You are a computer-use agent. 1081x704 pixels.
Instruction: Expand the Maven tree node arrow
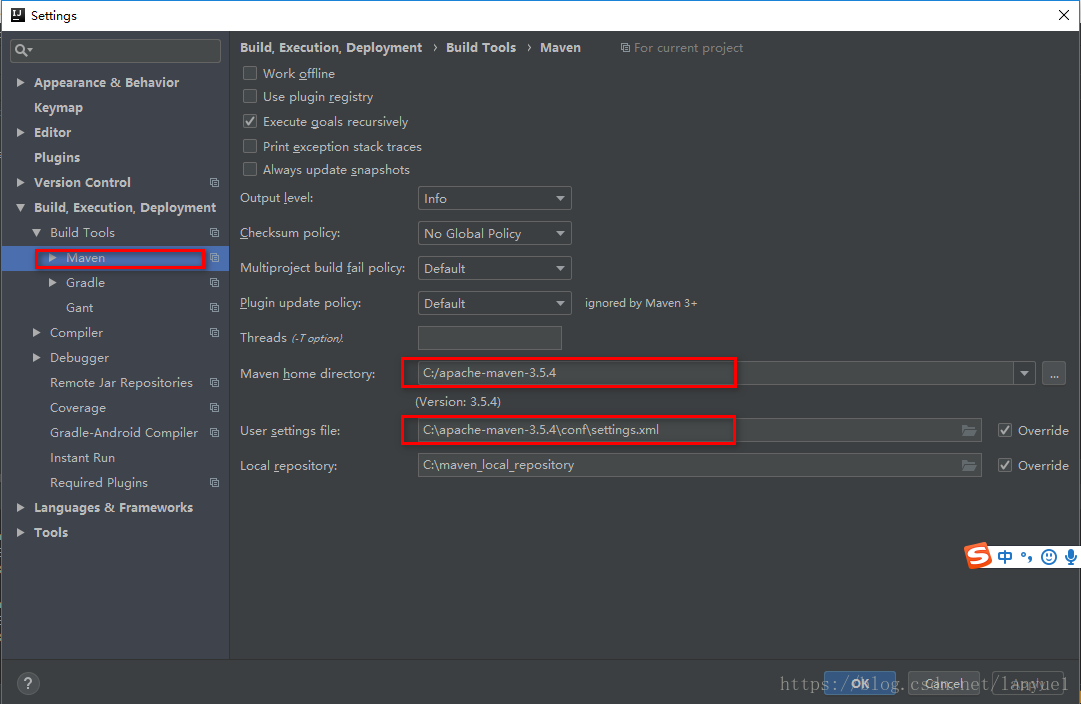click(x=53, y=258)
